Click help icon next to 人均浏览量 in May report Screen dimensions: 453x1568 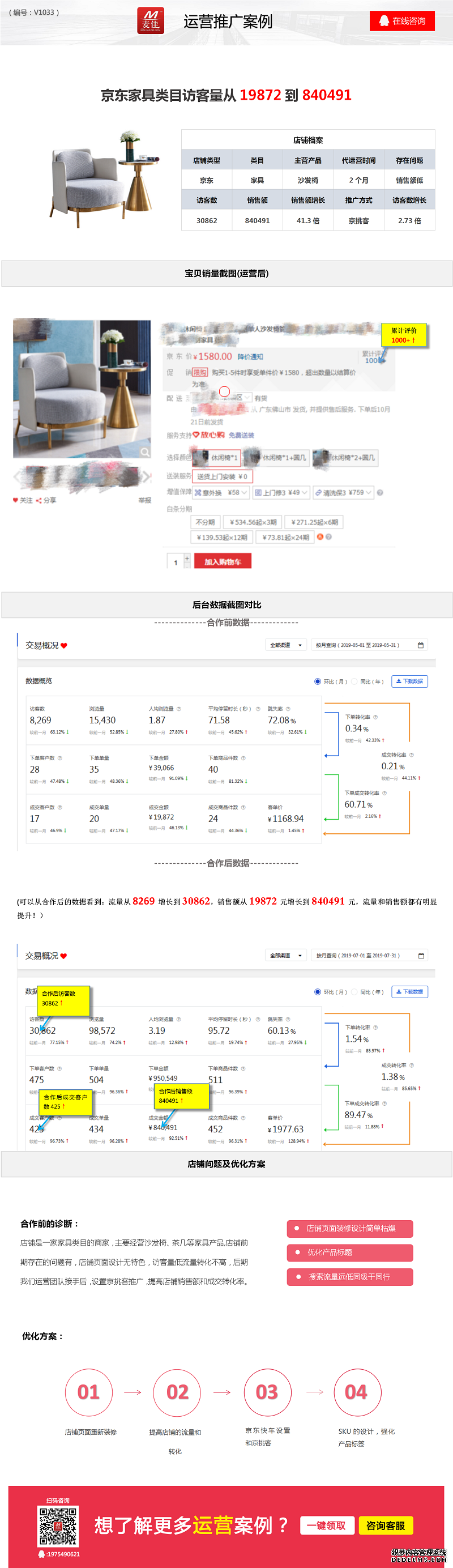pos(179,709)
